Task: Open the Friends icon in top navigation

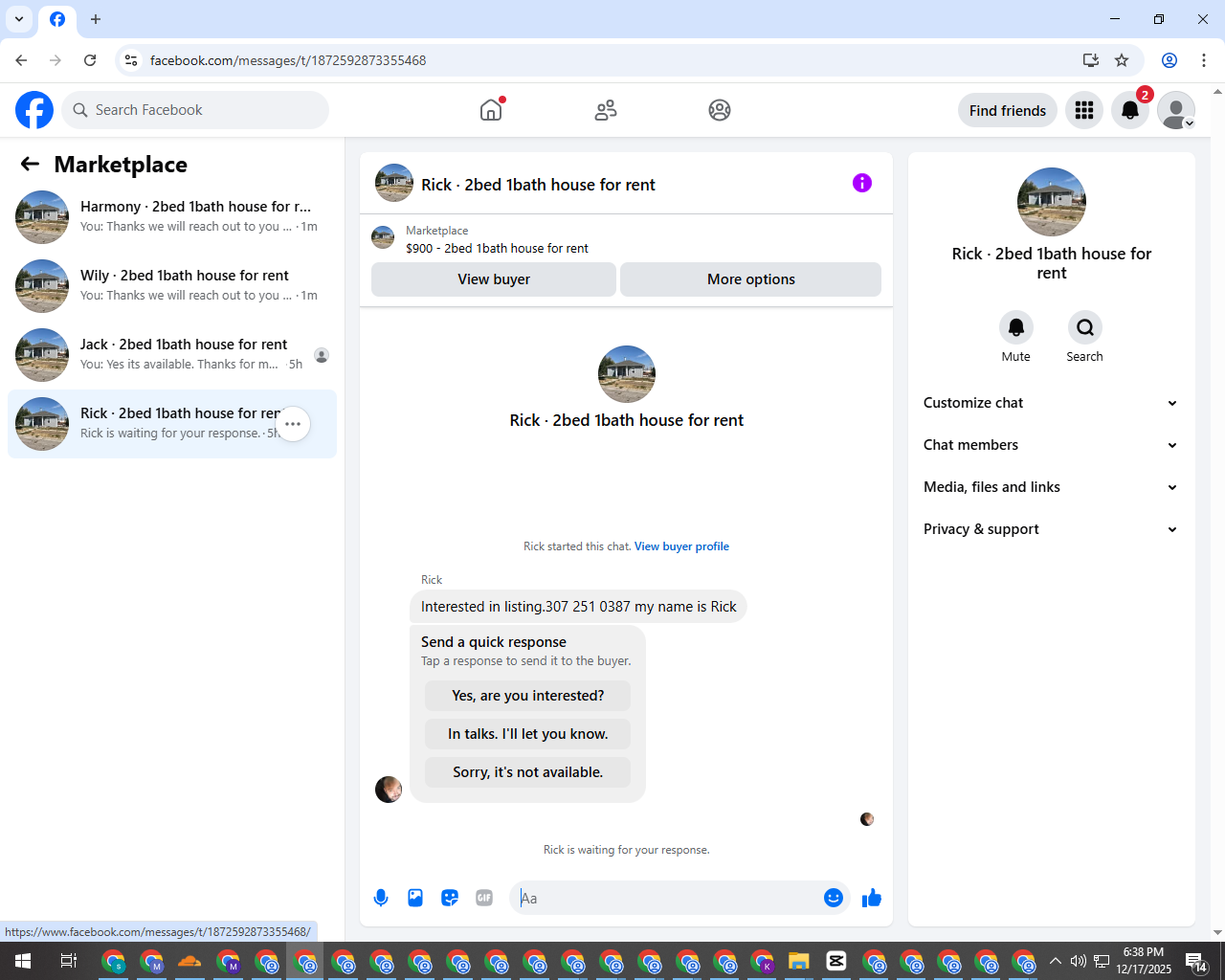Action: (606, 110)
